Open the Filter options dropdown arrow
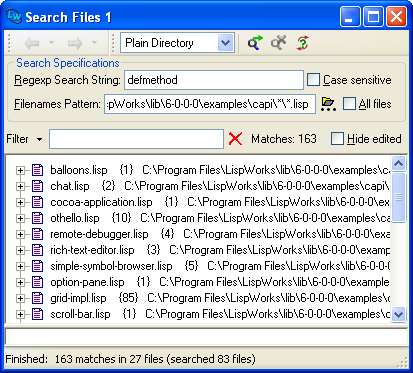The width and height of the screenshot is (413, 373). pyautogui.click(x=39, y=139)
